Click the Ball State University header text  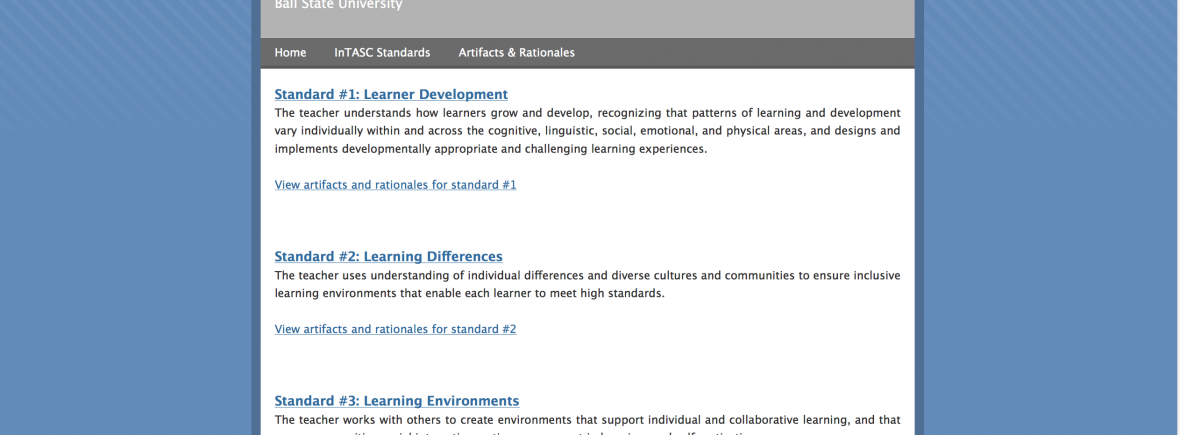click(338, 5)
